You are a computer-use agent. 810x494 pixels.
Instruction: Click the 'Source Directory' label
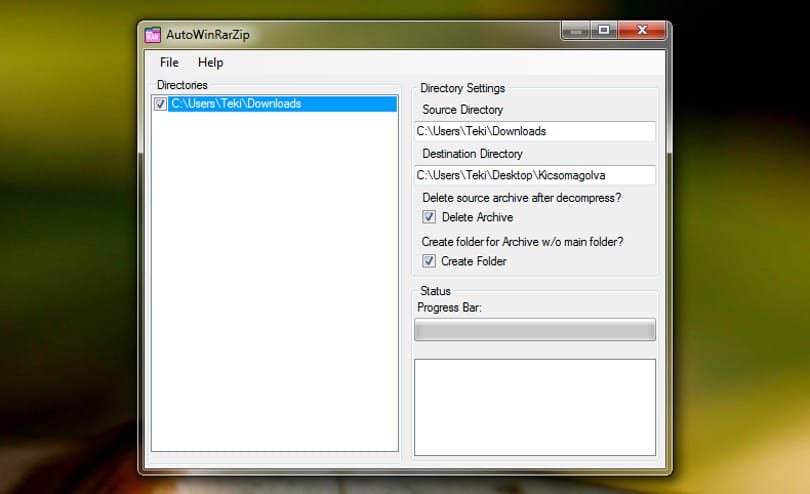[x=462, y=110]
